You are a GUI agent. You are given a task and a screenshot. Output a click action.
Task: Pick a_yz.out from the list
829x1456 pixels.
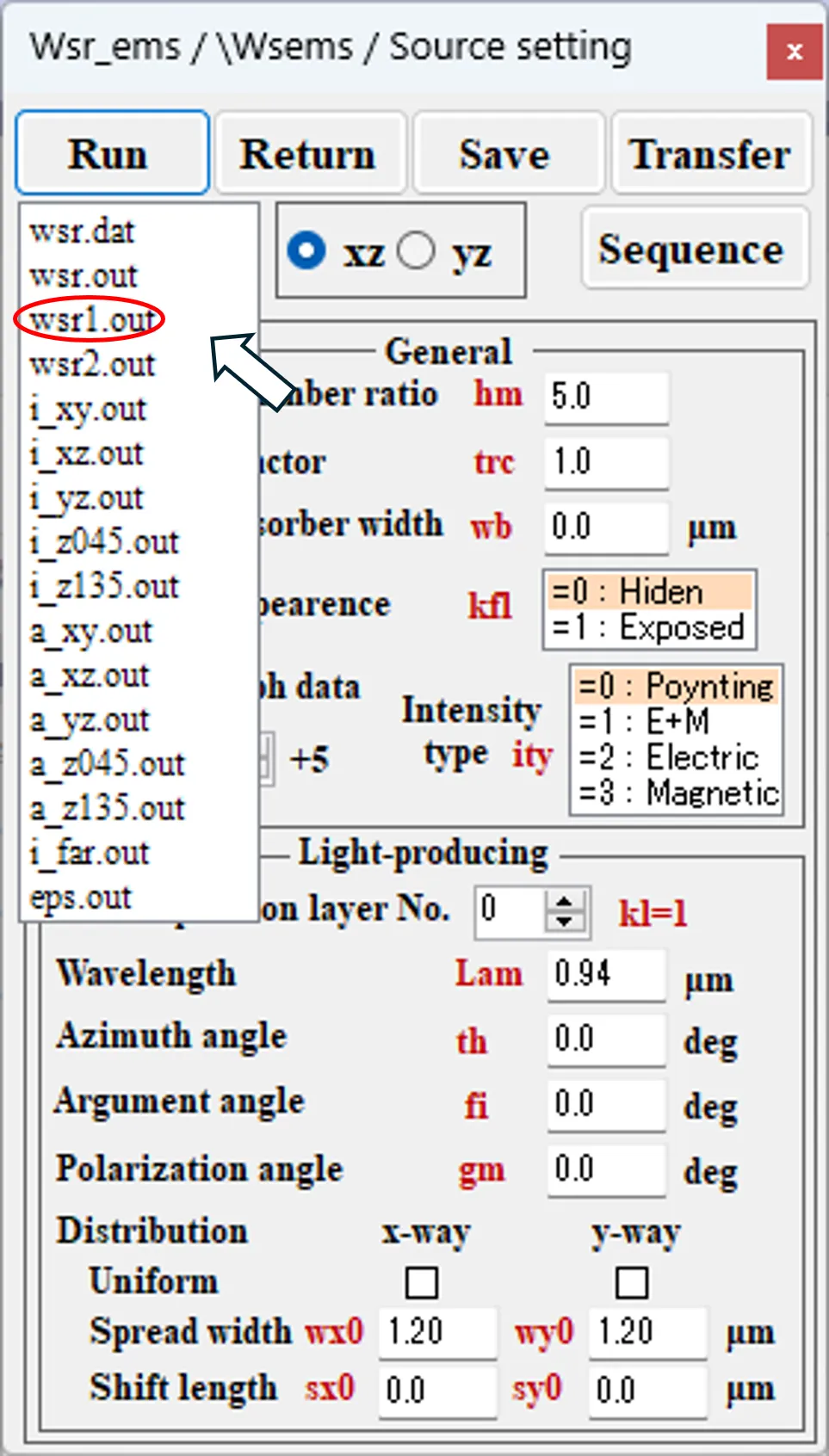[89, 720]
